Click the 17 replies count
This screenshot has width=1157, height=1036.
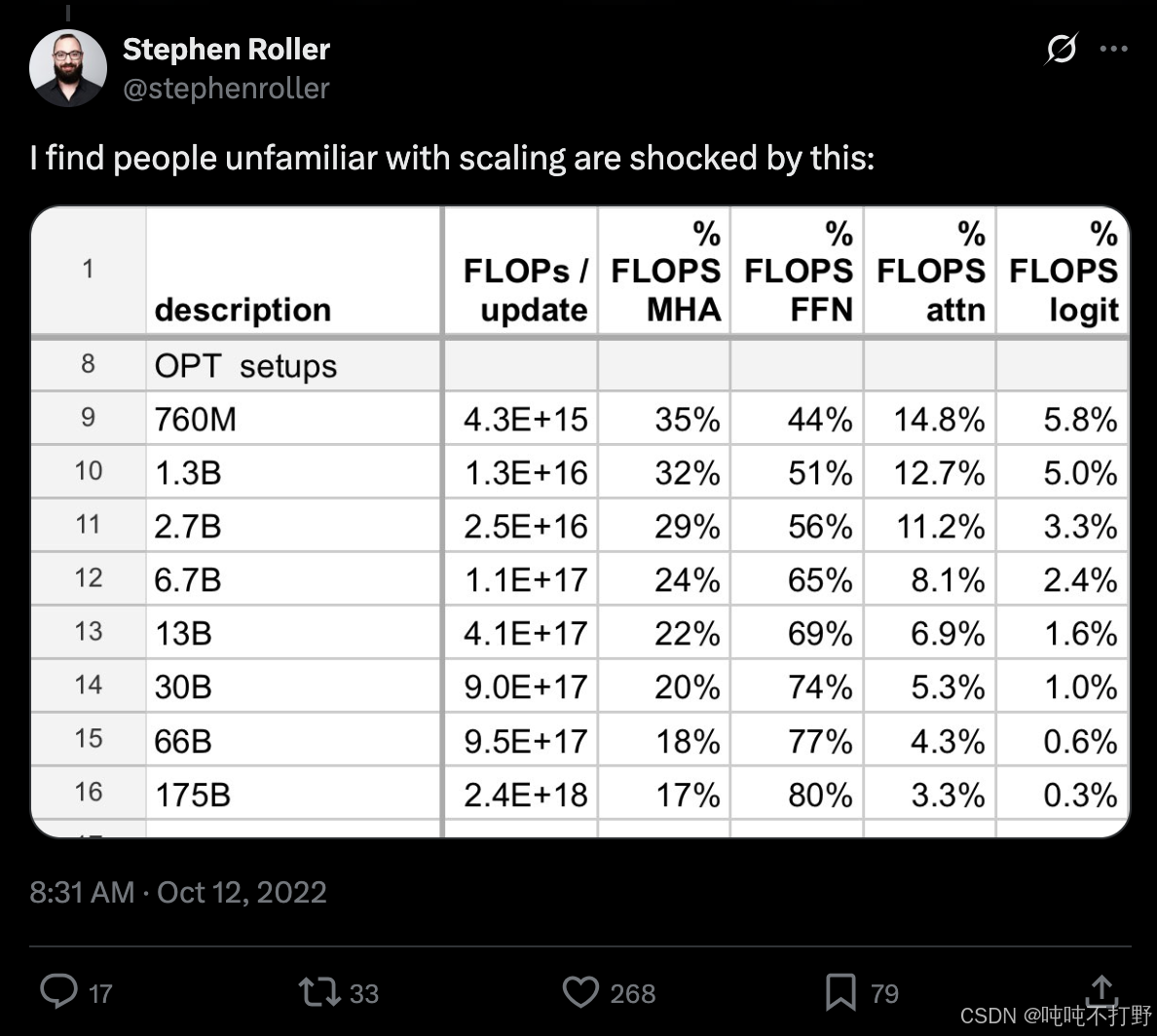100,993
